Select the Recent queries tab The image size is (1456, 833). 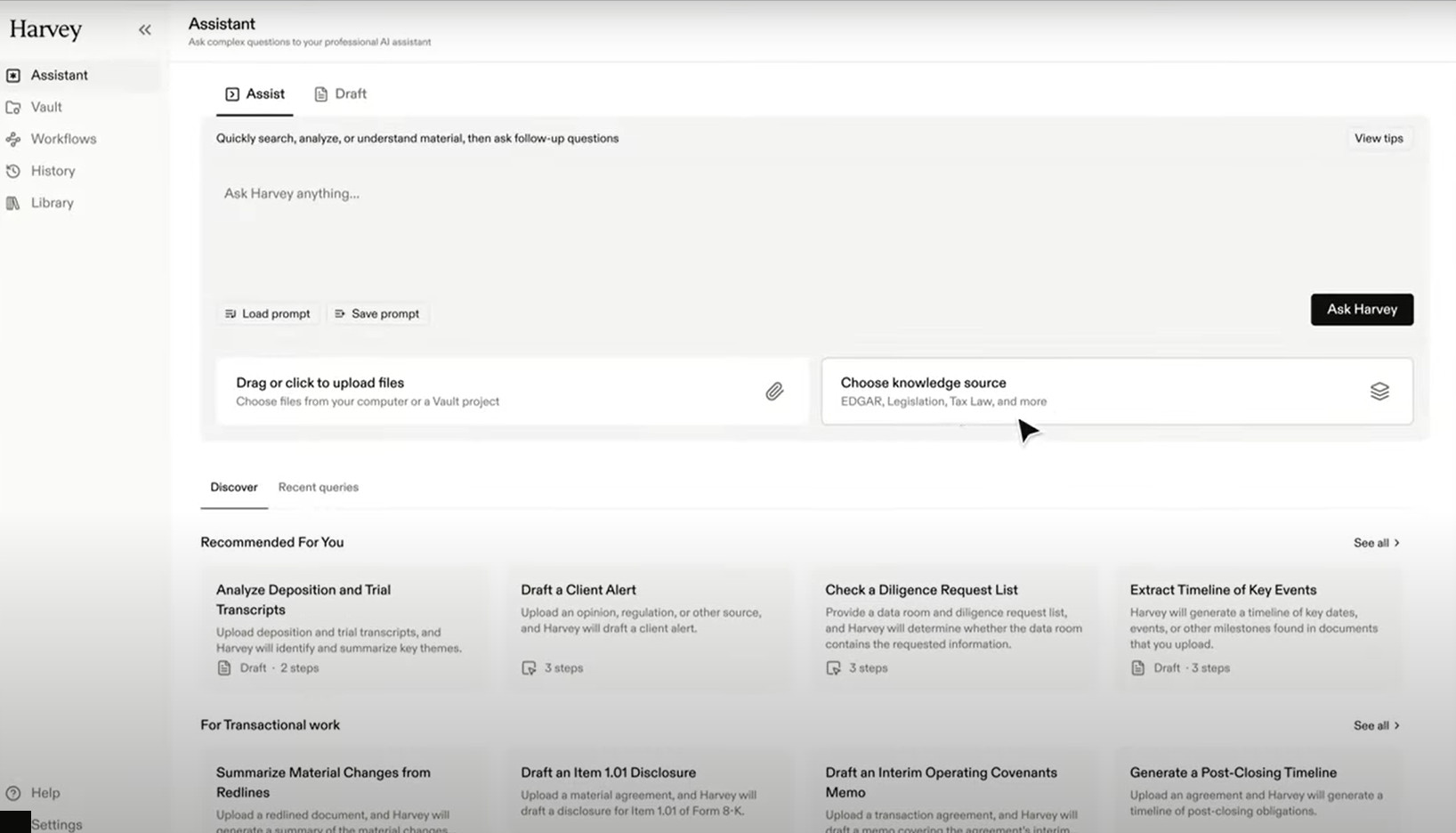319,488
